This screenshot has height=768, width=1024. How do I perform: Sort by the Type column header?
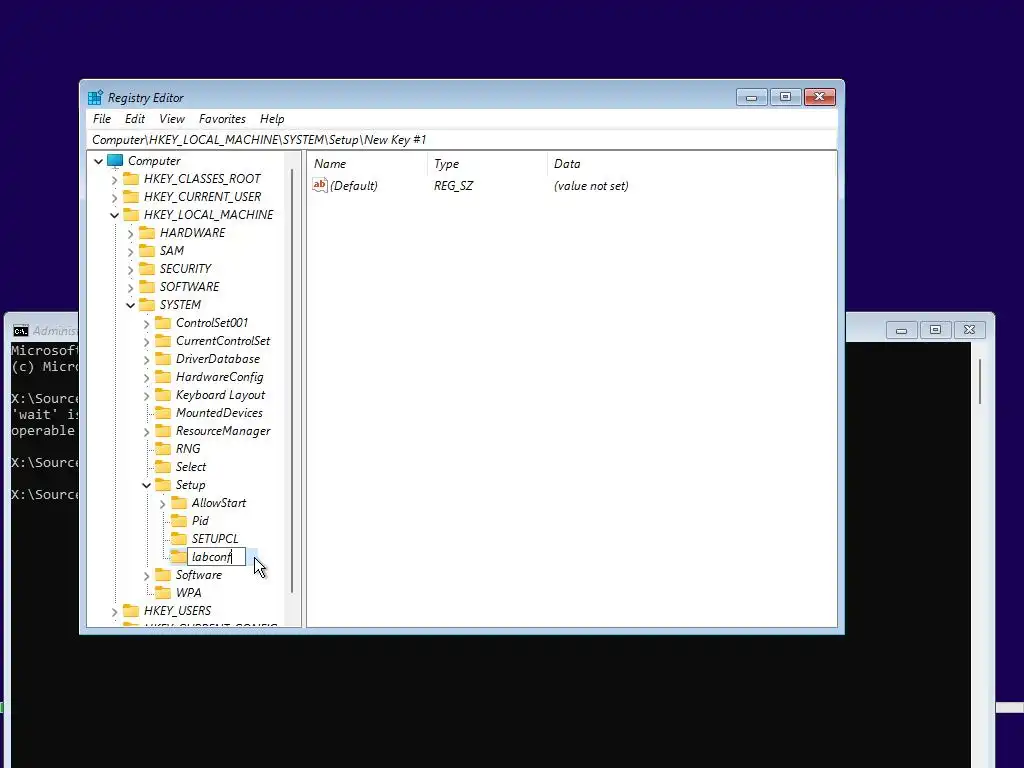point(487,164)
